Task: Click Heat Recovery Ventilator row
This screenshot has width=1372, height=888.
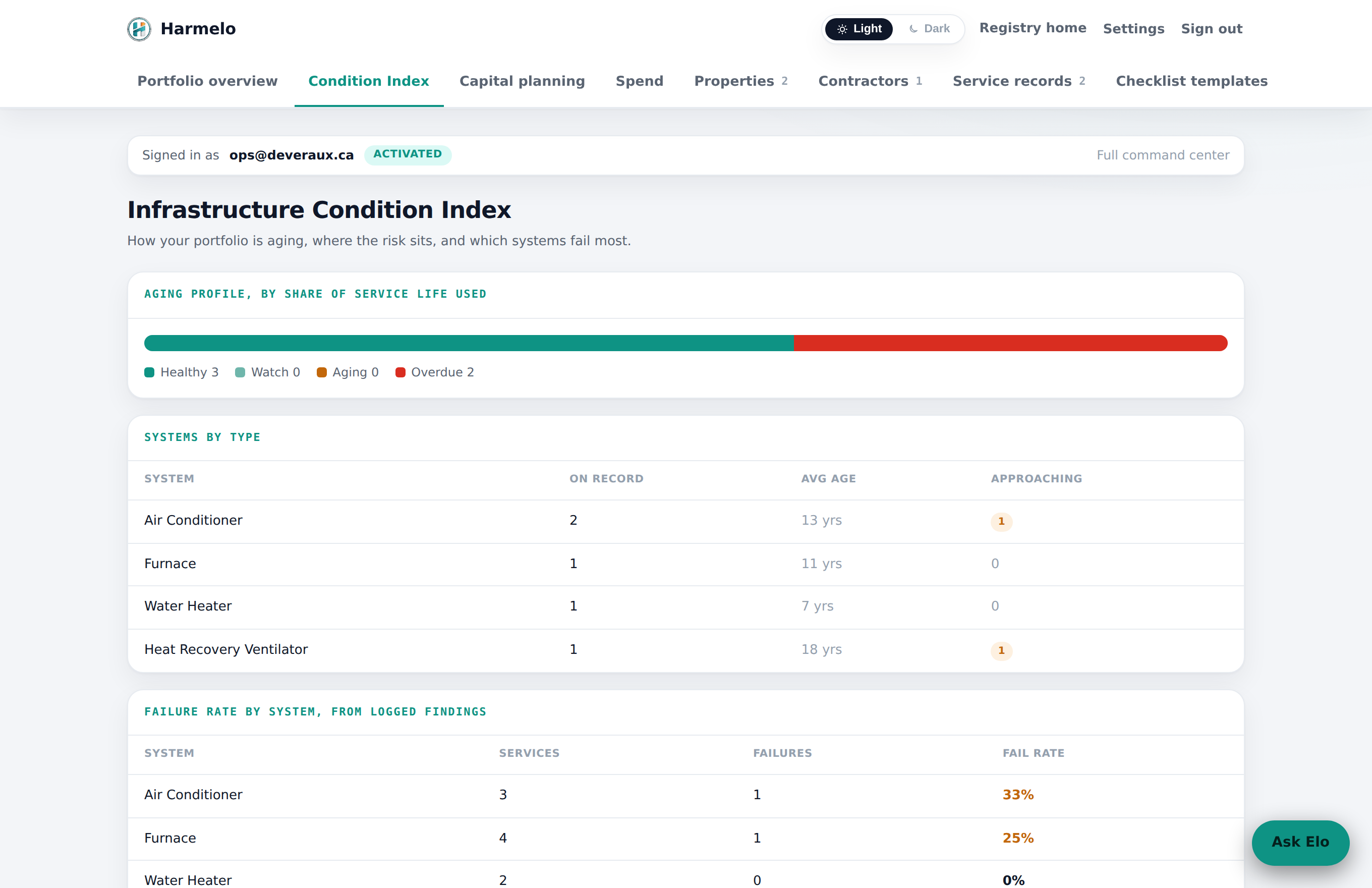Action: tap(686, 650)
